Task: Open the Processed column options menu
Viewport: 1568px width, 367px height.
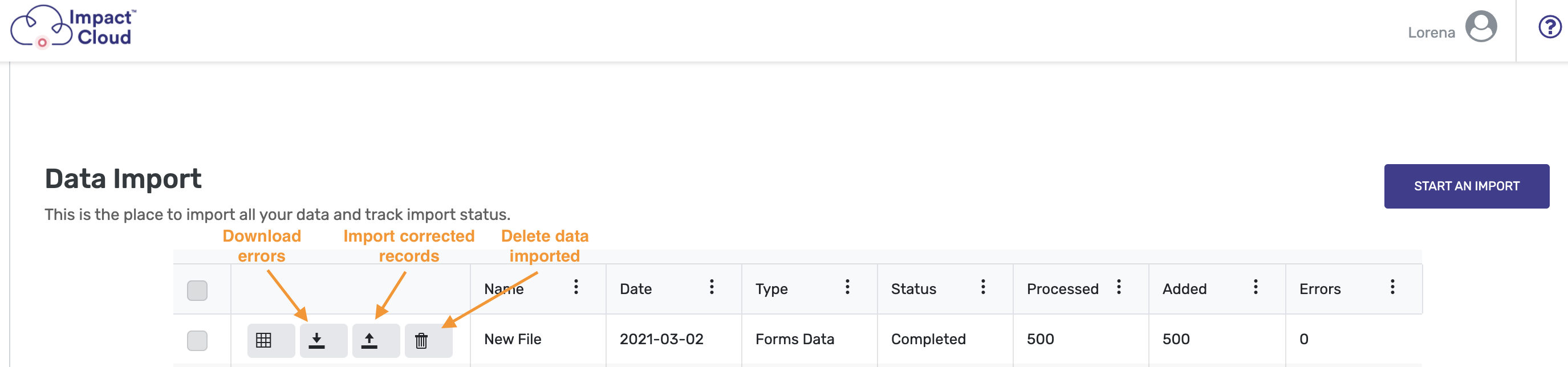Action: point(1119,287)
